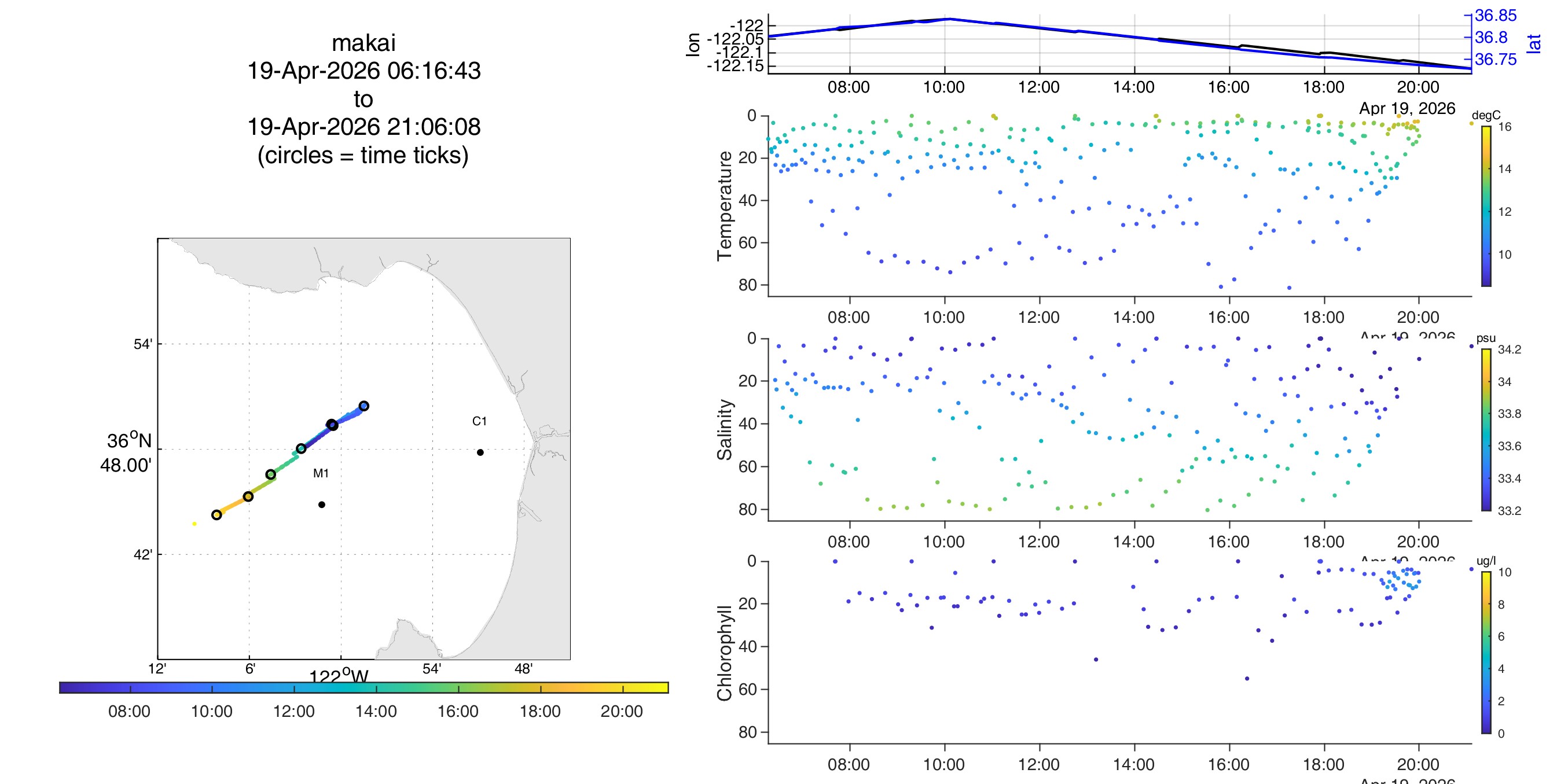Viewport: 1568px width, 784px height.
Task: Click the M1 mooring black dot
Action: click(x=321, y=505)
